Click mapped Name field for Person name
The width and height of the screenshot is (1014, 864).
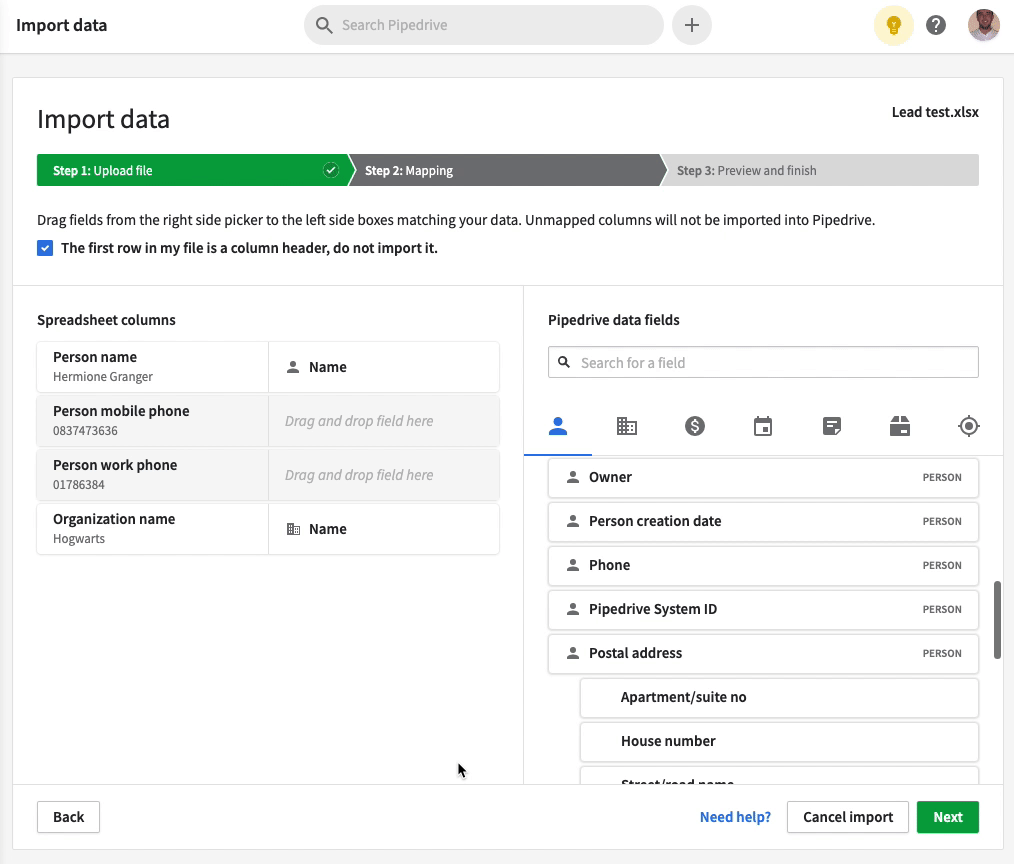(384, 367)
